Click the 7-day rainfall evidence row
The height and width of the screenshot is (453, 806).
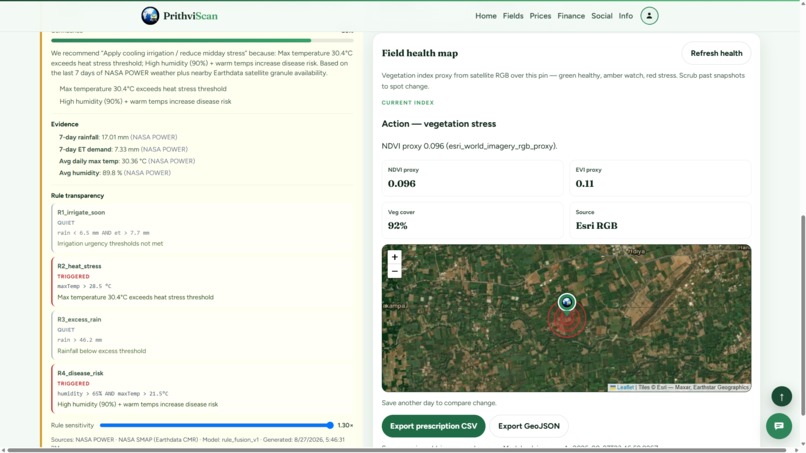(118, 137)
